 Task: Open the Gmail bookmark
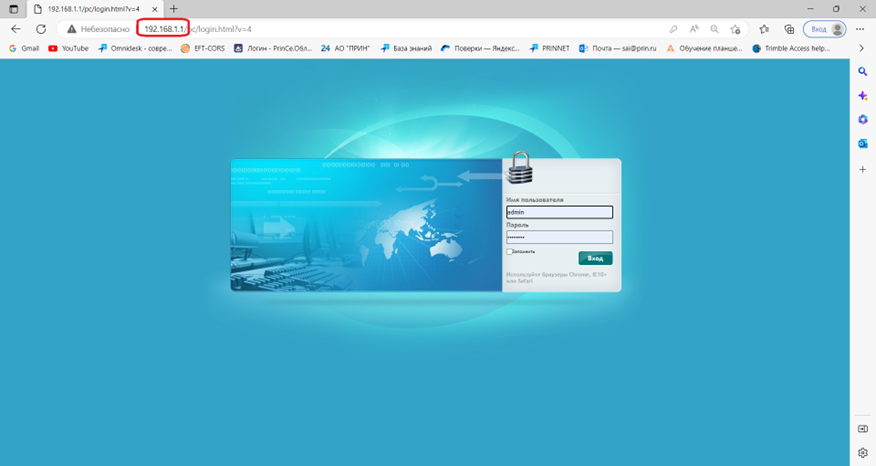click(x=24, y=49)
